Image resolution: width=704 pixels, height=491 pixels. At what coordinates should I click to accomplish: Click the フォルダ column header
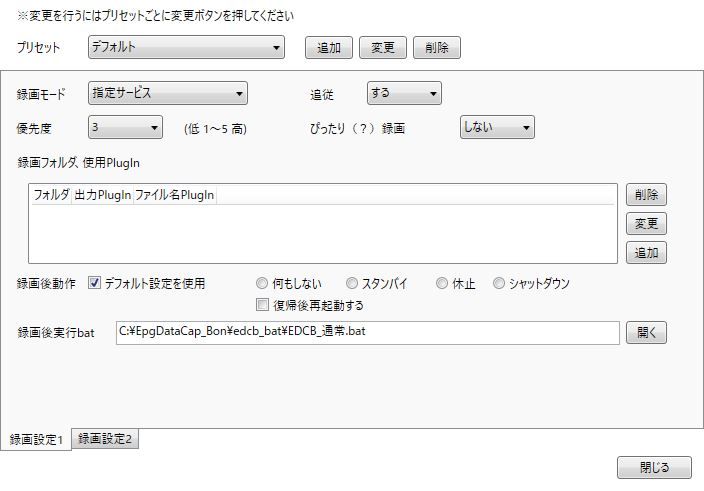pos(51,195)
